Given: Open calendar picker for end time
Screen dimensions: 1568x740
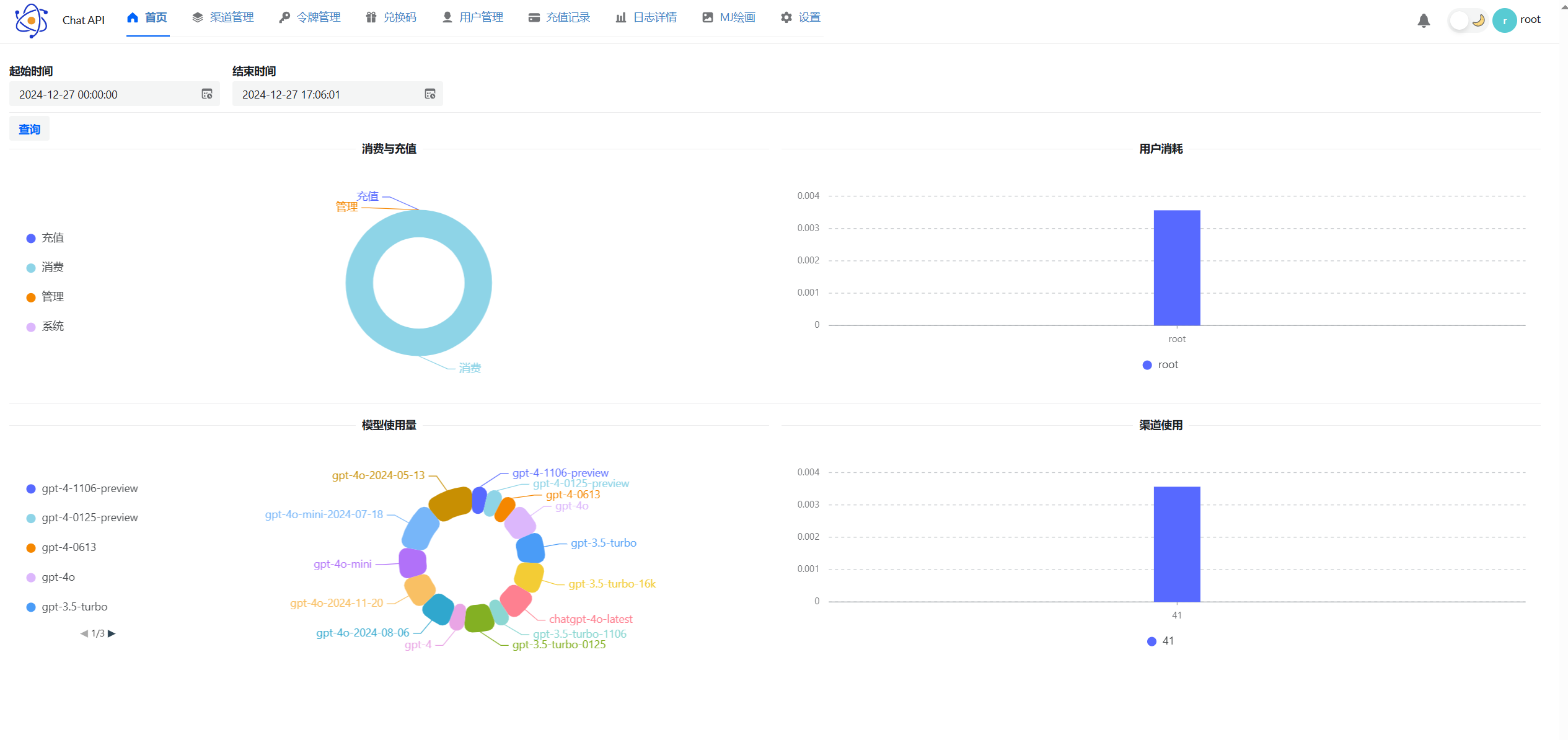Looking at the screenshot, I should (430, 94).
